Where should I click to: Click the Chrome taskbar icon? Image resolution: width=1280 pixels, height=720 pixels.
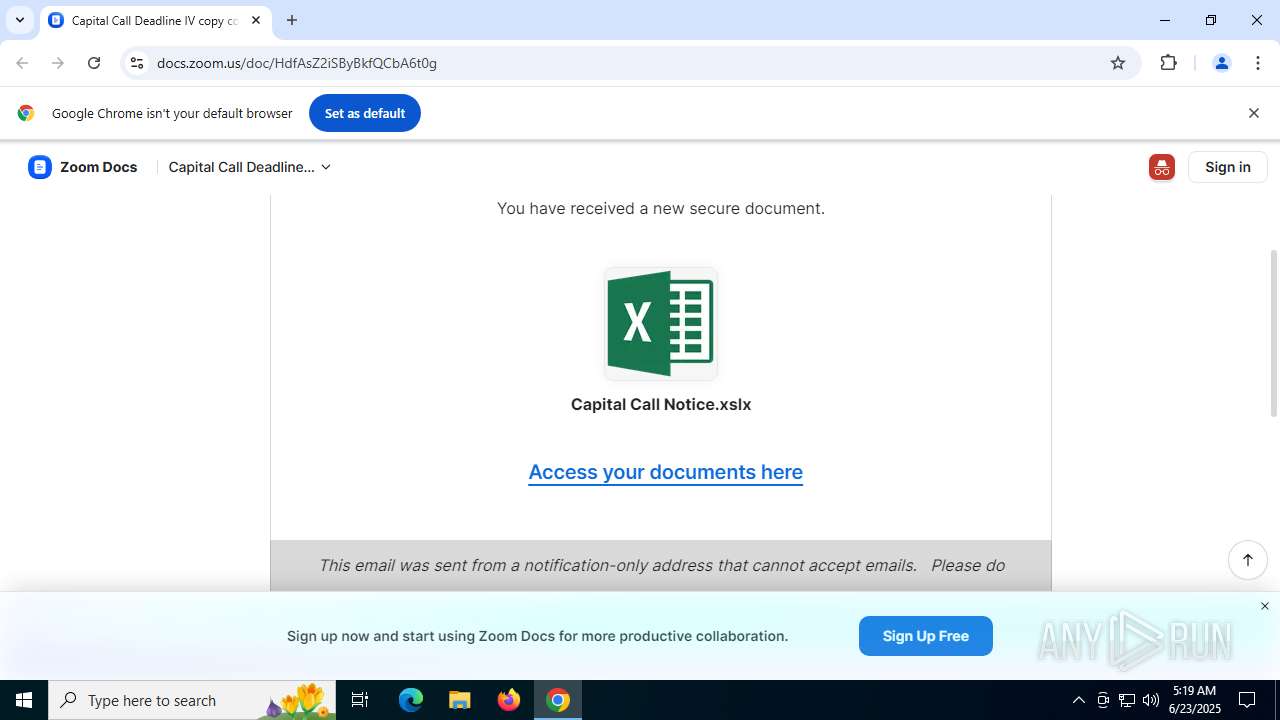[x=558, y=700]
